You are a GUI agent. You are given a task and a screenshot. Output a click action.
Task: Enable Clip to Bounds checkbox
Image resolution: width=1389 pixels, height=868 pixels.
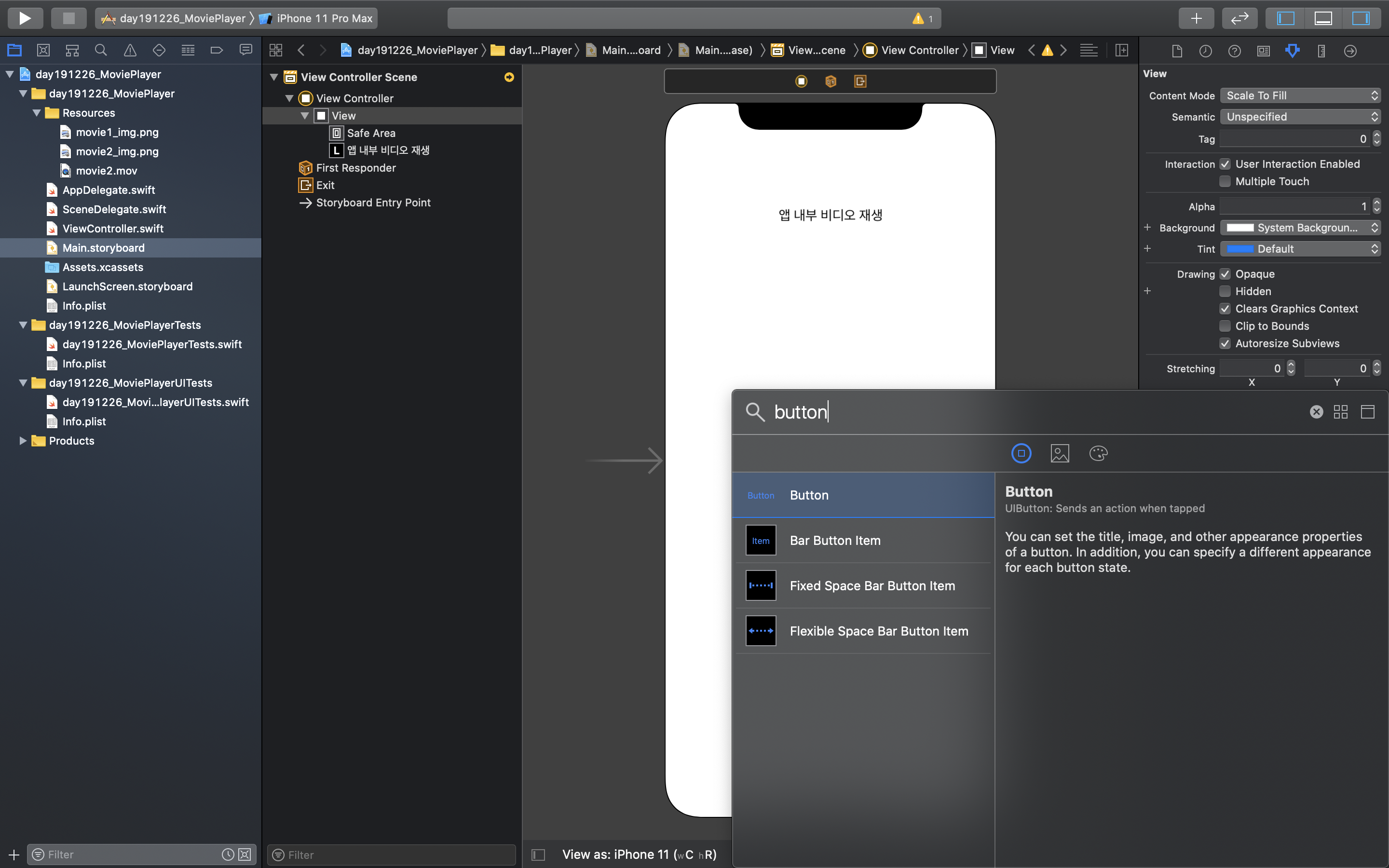[1225, 326]
